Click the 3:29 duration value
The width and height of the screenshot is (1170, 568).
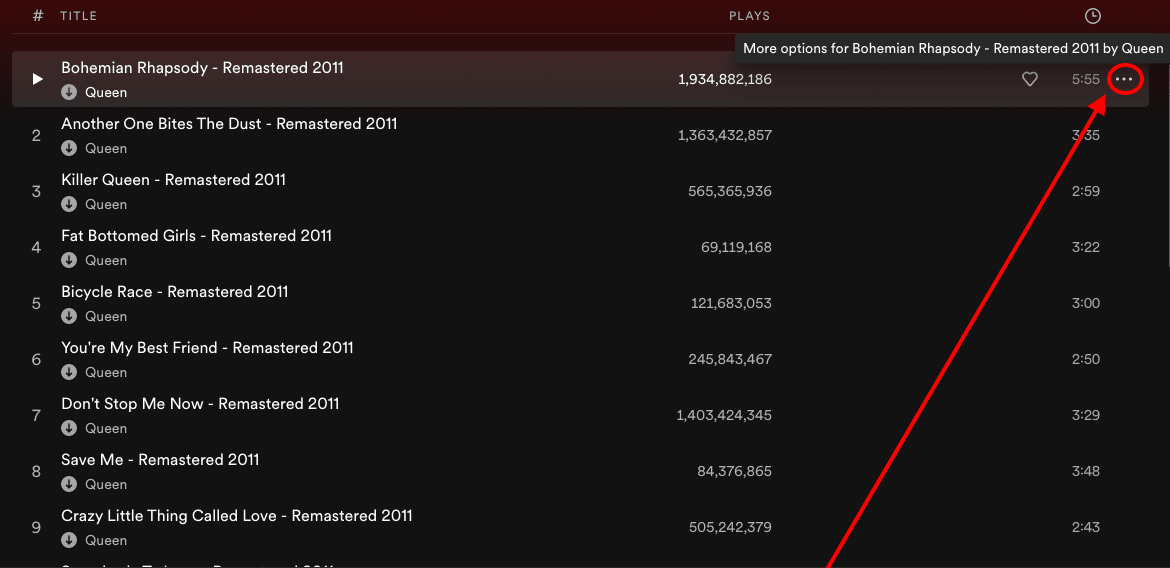tap(1086, 415)
